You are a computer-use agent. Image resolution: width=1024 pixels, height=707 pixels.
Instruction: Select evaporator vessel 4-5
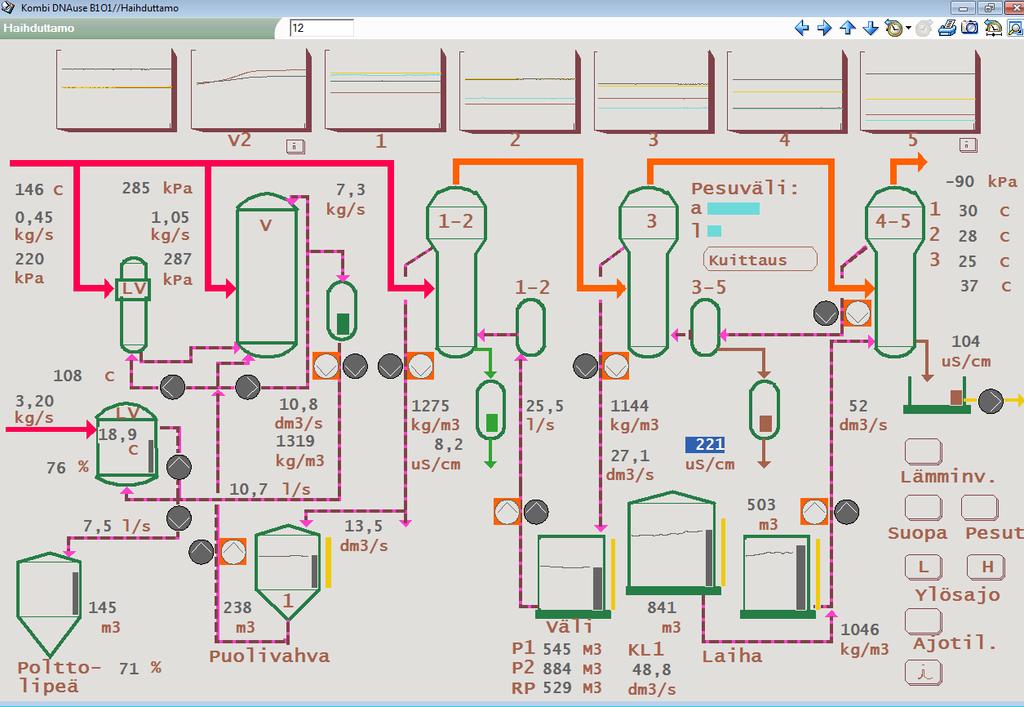click(x=894, y=272)
